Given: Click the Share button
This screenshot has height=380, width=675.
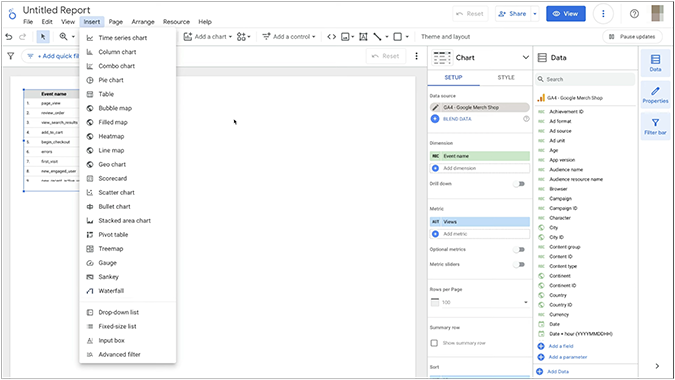Looking at the screenshot, I should click(512, 14).
